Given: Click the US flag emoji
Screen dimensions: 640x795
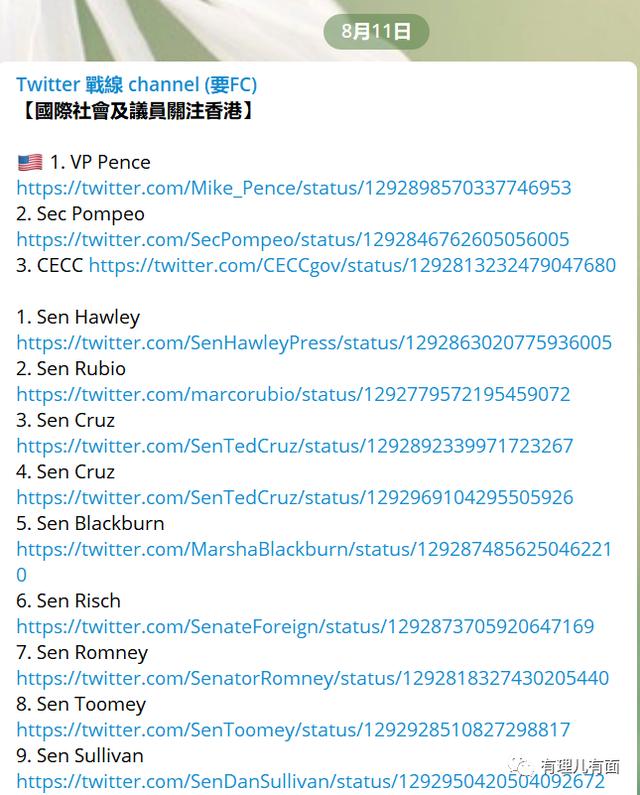Looking at the screenshot, I should click(x=29, y=162).
